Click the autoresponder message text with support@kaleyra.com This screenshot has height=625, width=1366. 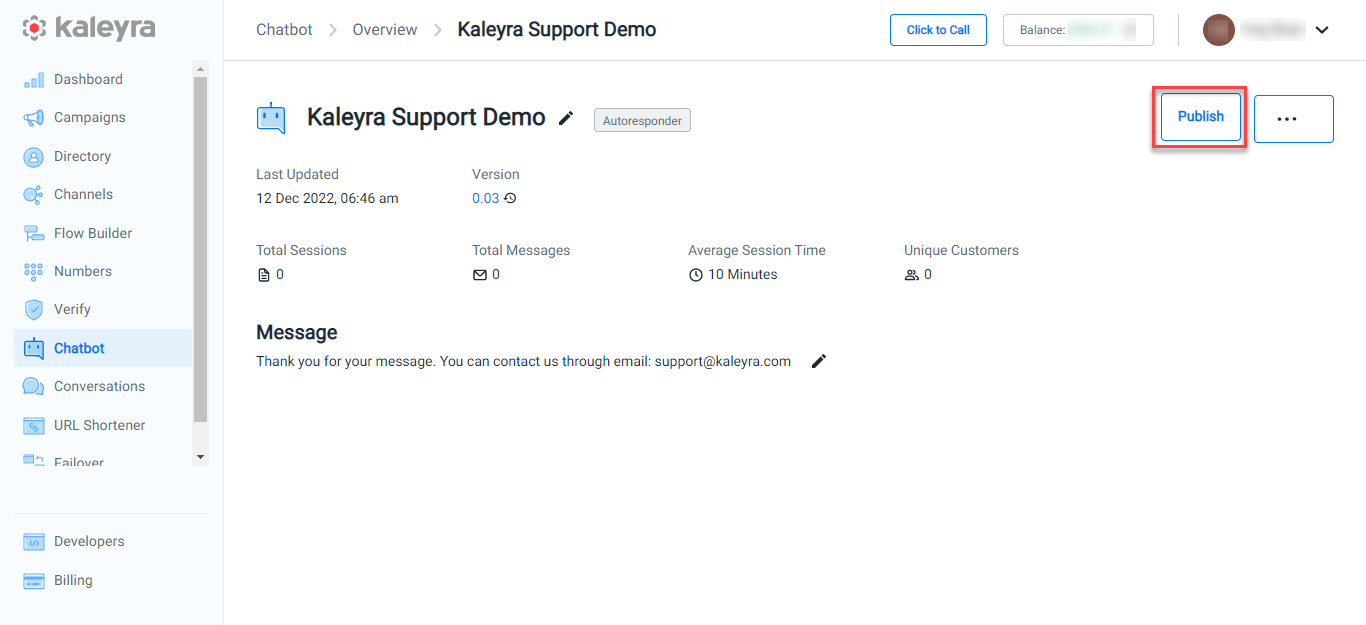point(523,362)
